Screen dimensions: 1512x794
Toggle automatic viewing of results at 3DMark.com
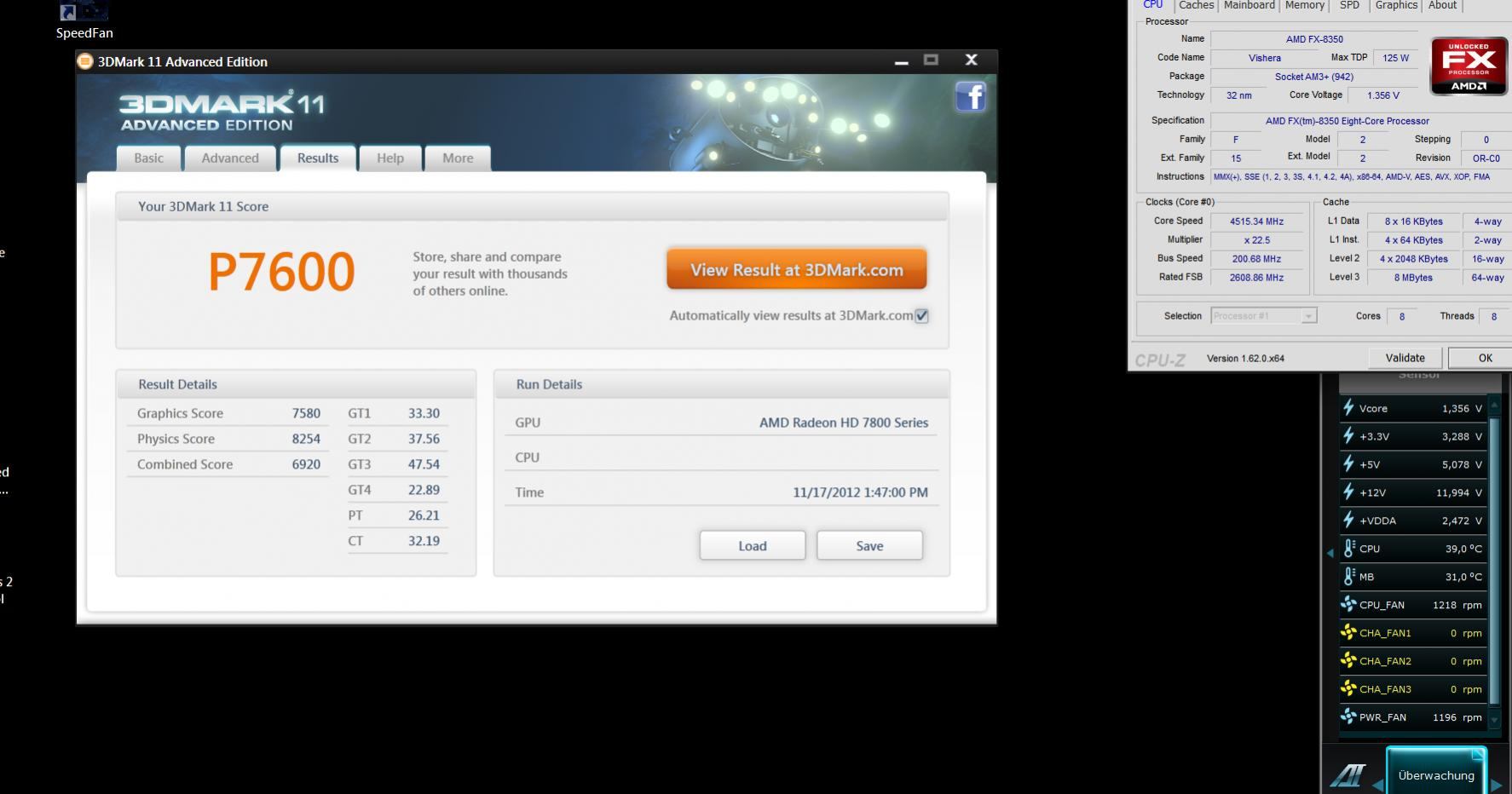[921, 316]
